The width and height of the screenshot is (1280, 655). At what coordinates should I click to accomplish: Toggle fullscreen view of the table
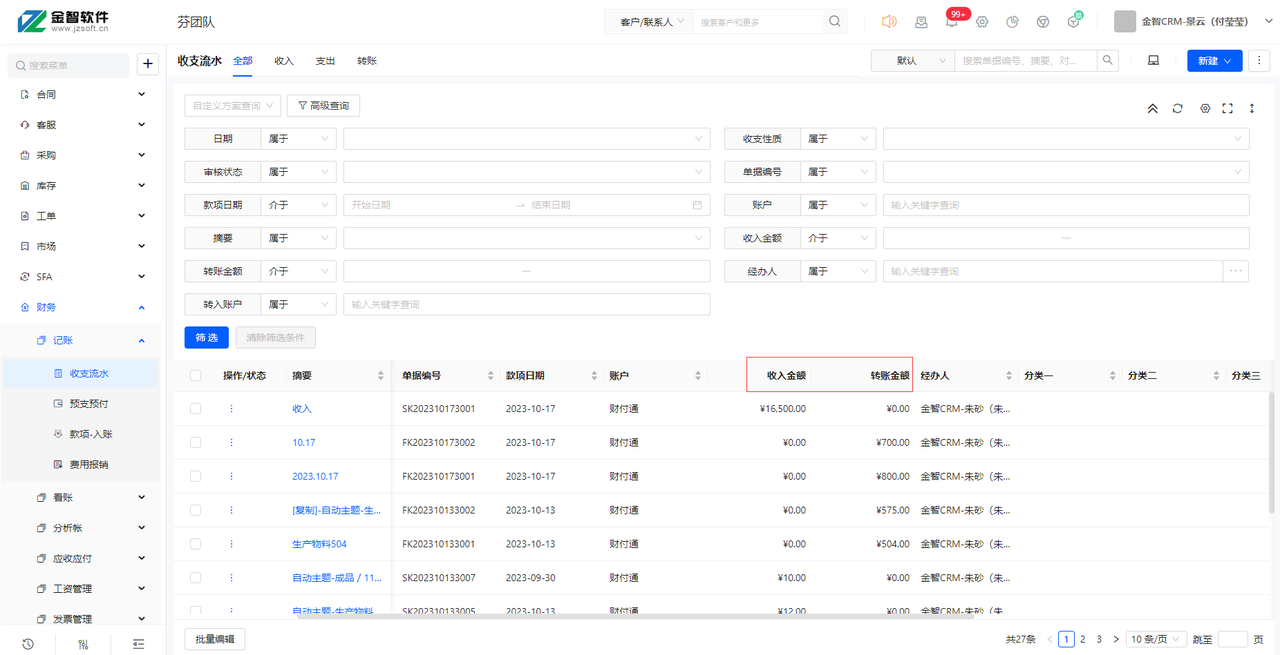coord(1228,108)
